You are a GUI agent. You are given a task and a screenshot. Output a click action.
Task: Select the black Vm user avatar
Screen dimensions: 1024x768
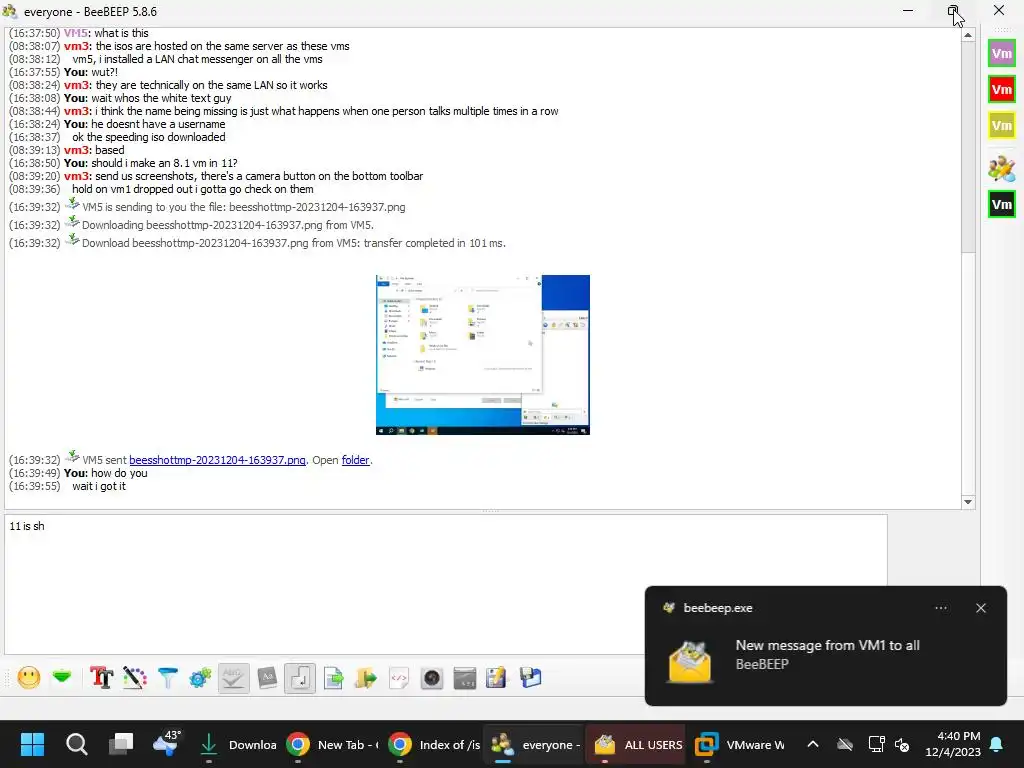pos(1002,204)
